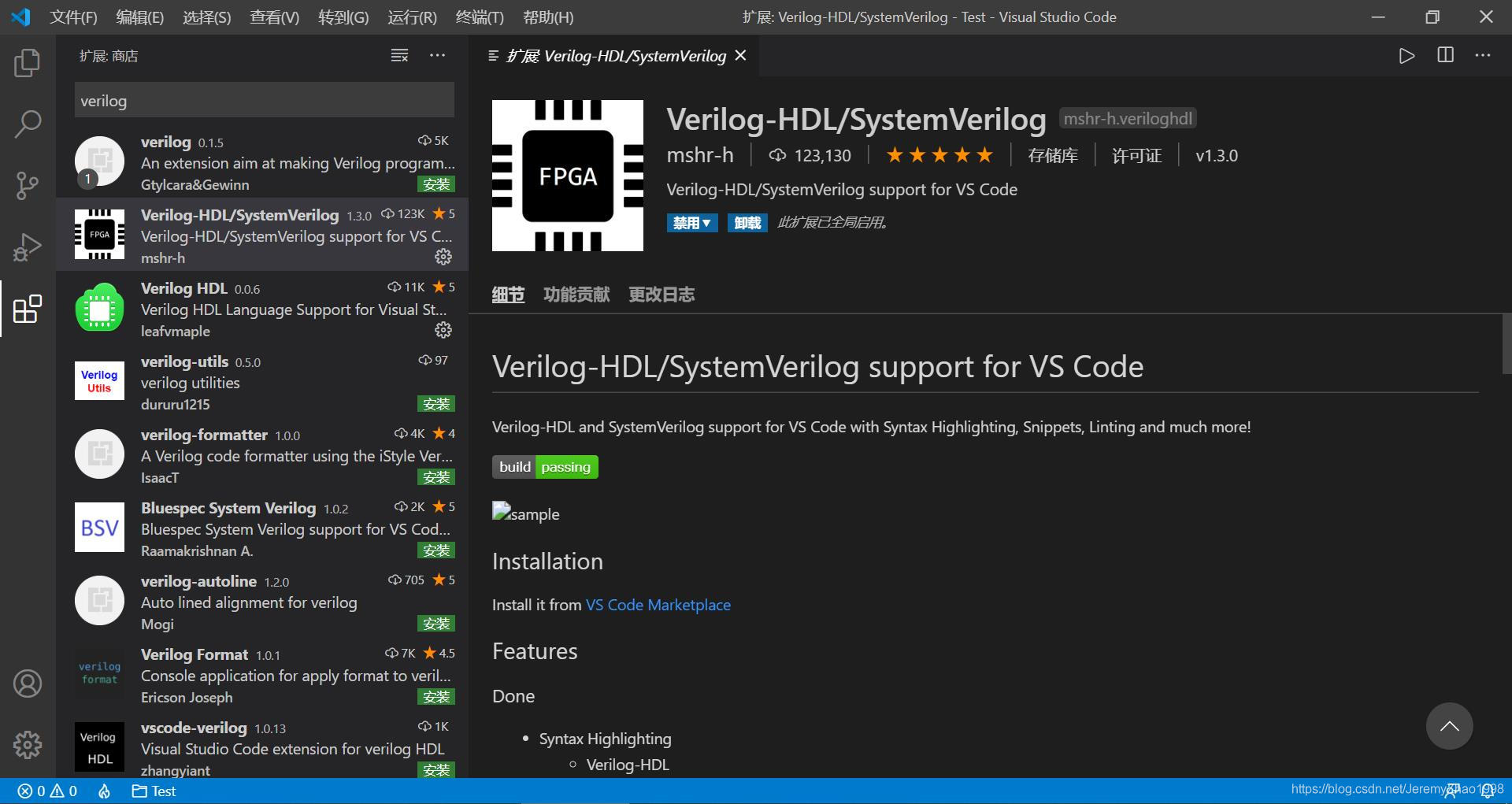Open the Run and Debug view
This screenshot has width=1512, height=804.
[x=28, y=247]
